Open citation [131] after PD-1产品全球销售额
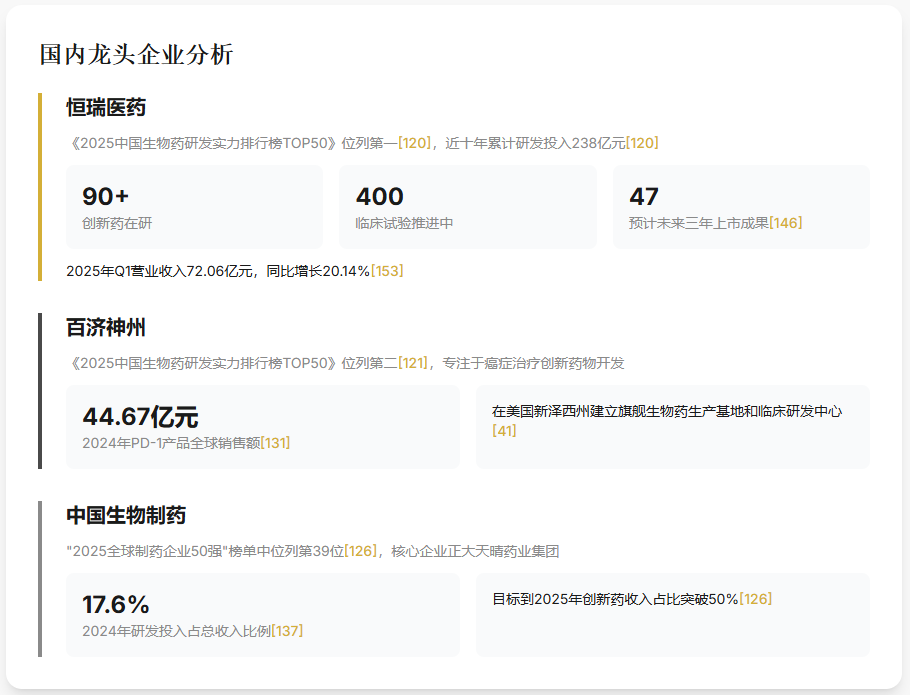The image size is (910, 695). pos(275,443)
